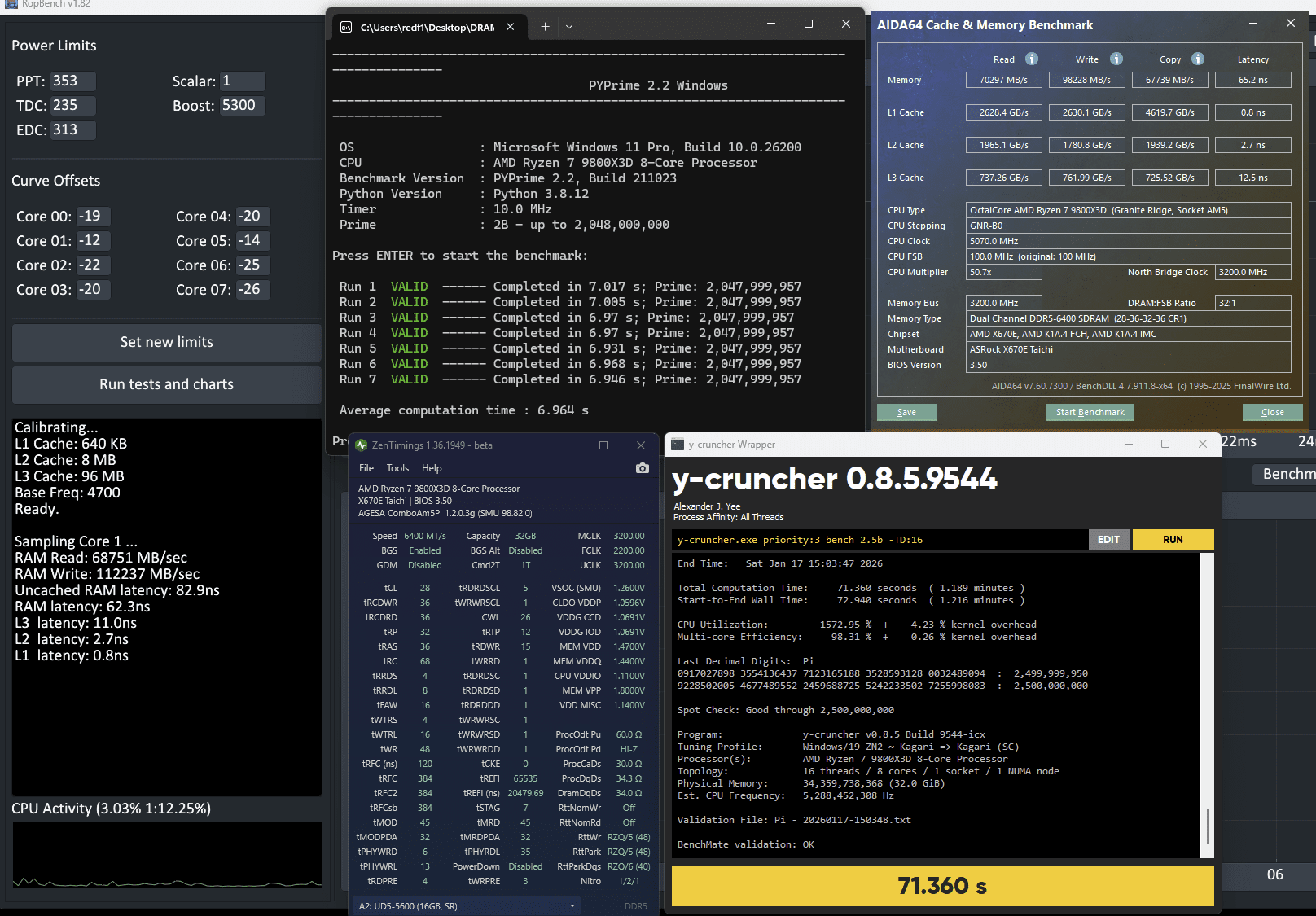Click the info icon beside Read in AIDA64
The image size is (1316, 916).
tap(1032, 59)
